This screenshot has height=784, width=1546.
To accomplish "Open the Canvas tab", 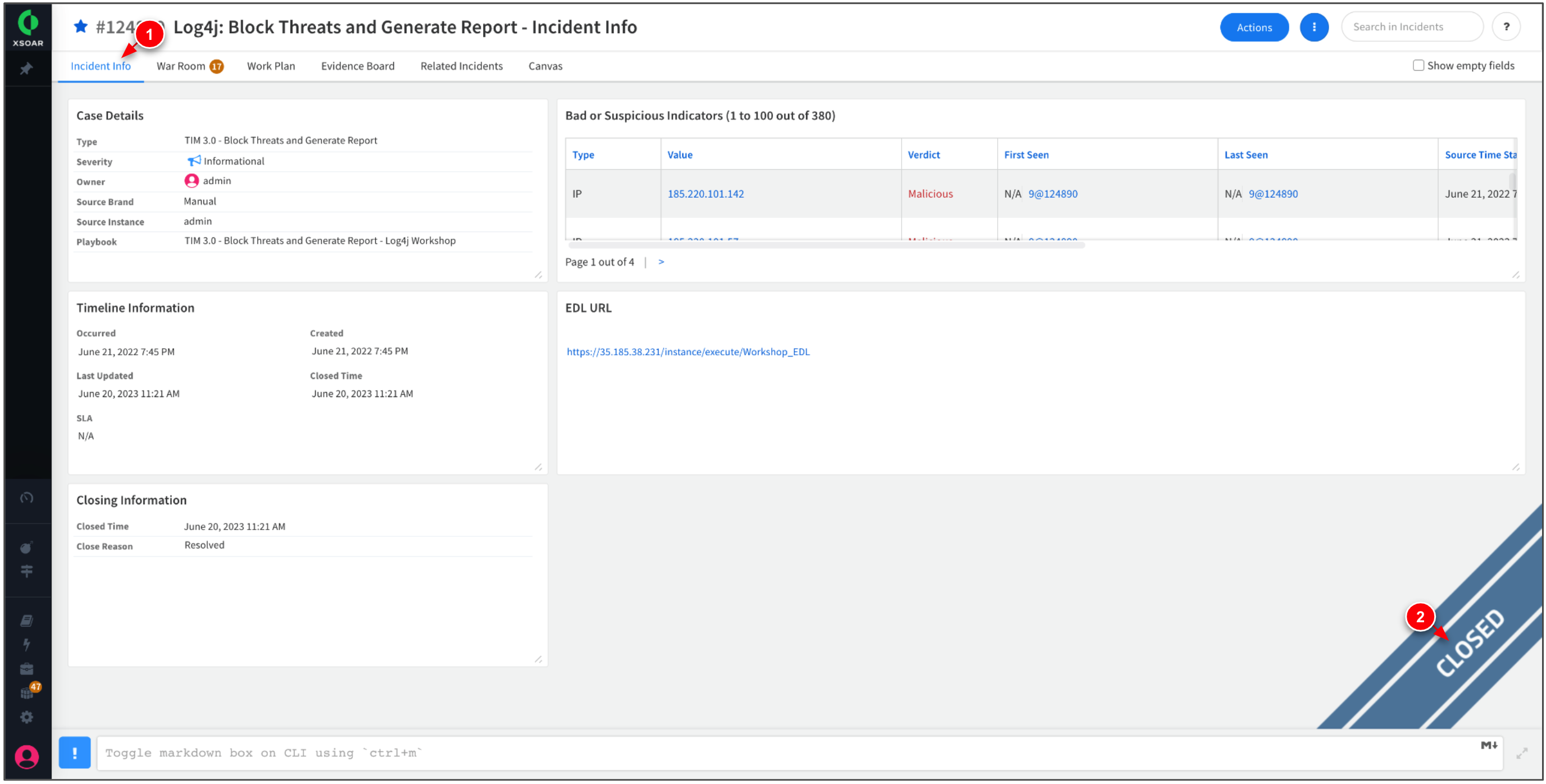I will [x=545, y=66].
